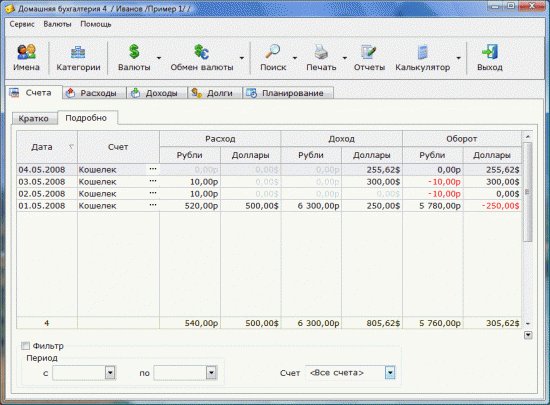Screen dimensions: 550x405
Task: Switch to the Расходы tab
Action: 91,93
